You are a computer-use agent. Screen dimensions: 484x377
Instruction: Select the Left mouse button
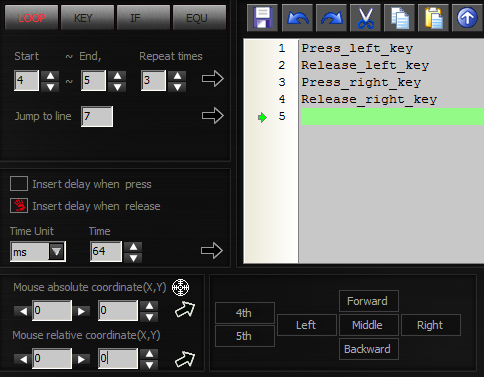tap(307, 325)
